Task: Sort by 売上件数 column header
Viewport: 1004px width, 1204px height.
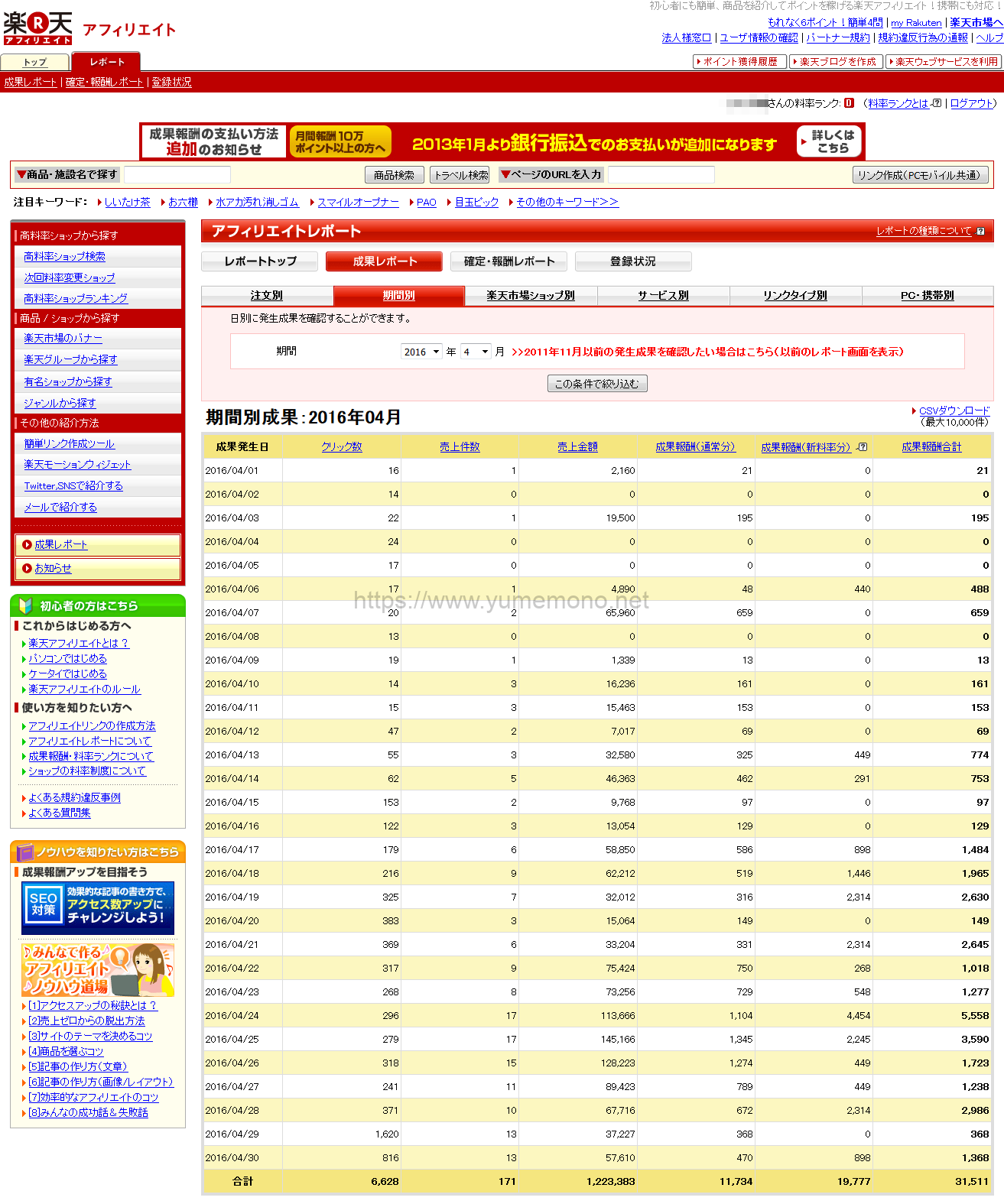Action: pyautogui.click(x=460, y=447)
